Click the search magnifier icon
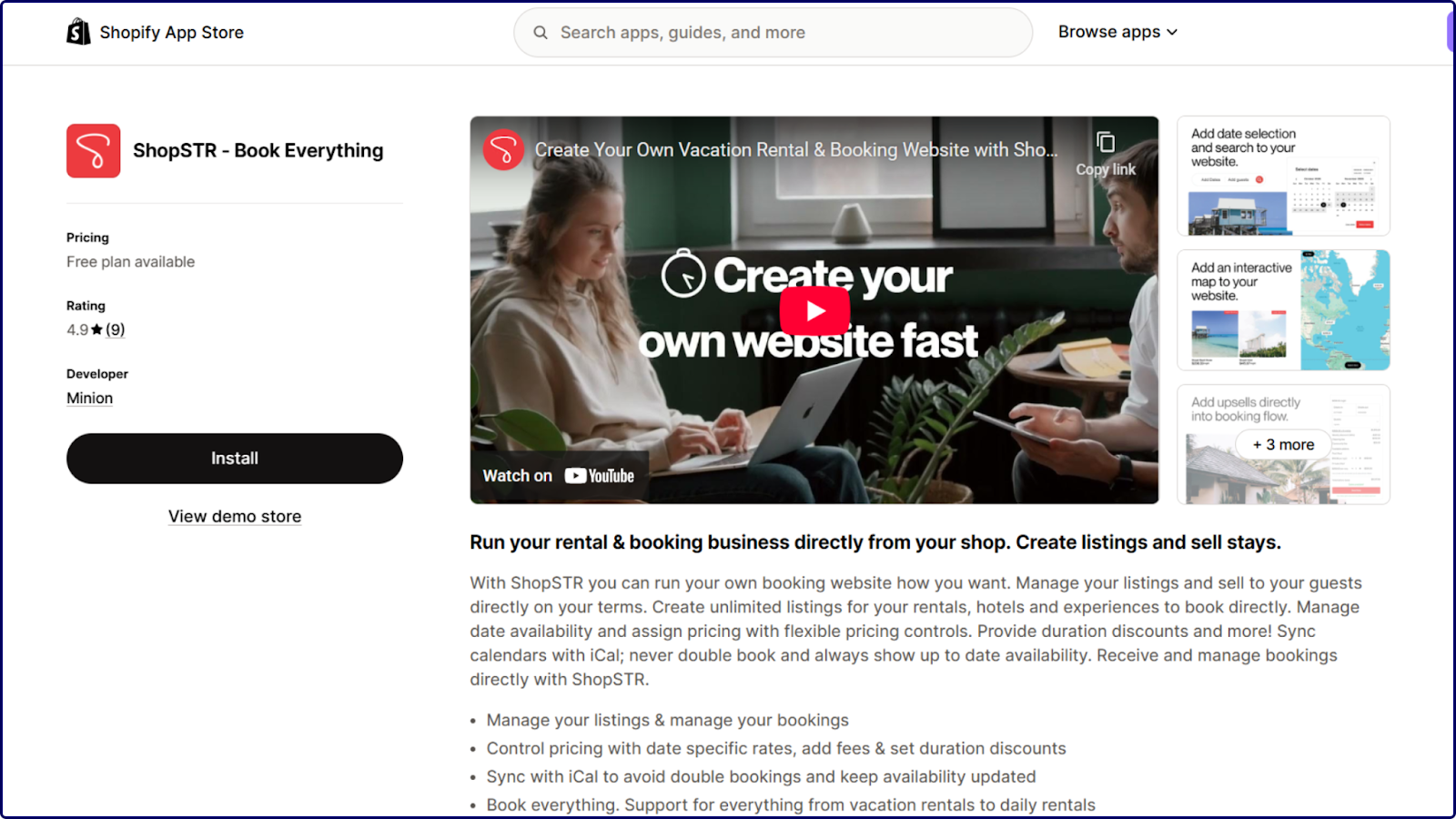 tap(541, 33)
